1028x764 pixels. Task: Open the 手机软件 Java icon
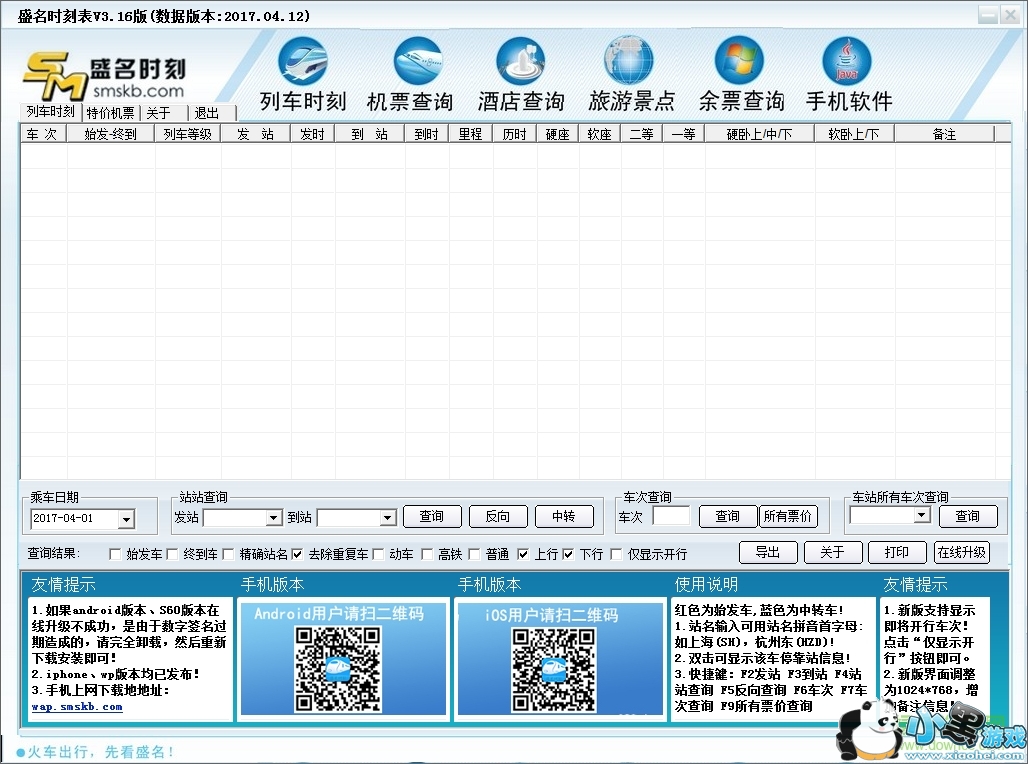pyautogui.click(x=847, y=62)
